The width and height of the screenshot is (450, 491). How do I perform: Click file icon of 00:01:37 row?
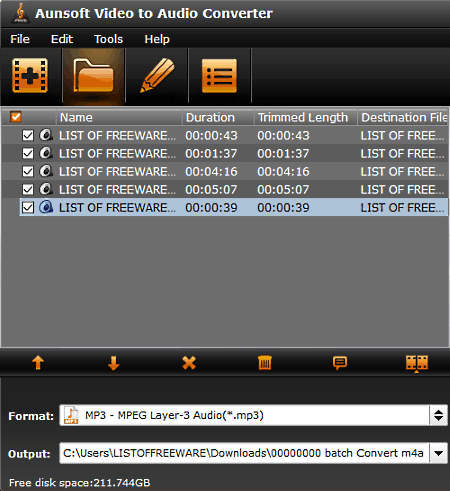tap(46, 153)
